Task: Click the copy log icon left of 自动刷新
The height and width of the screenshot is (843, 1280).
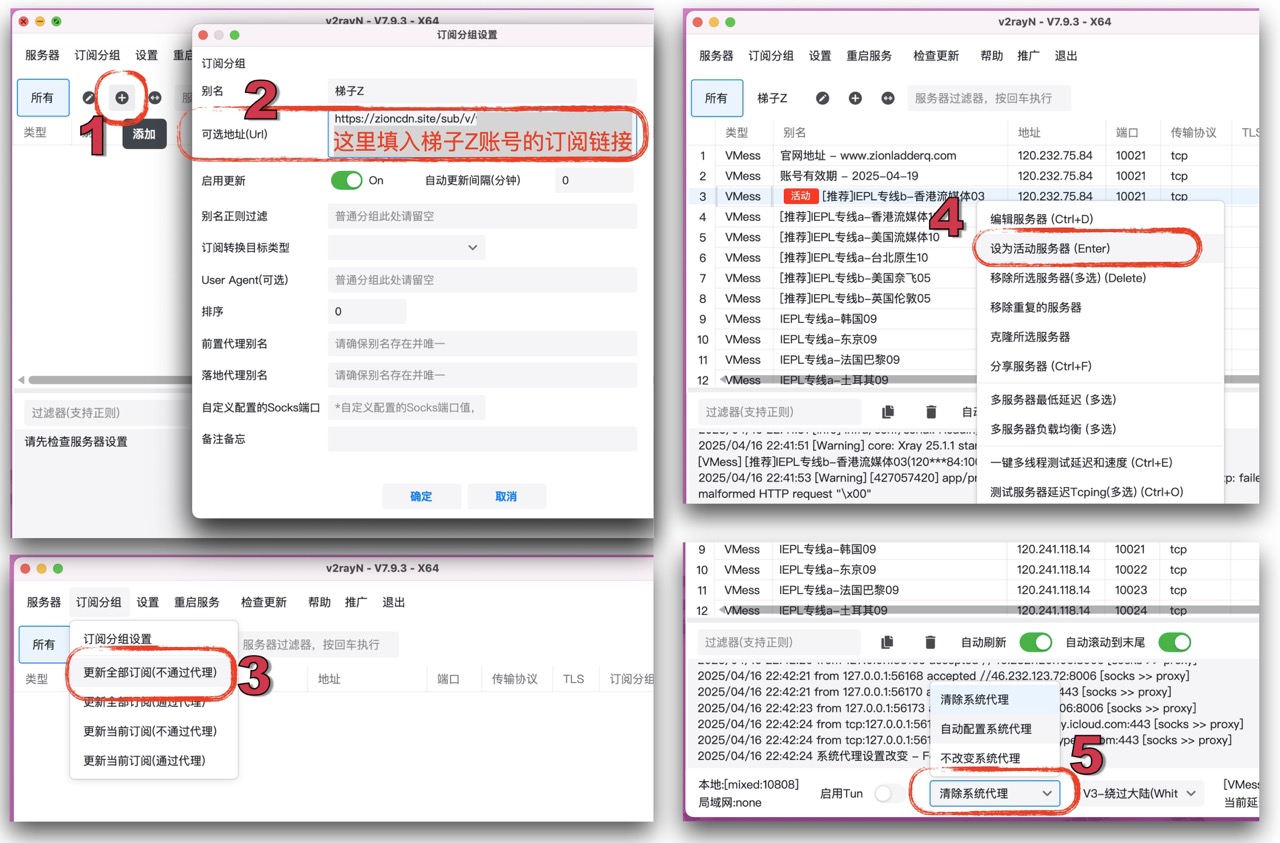Action: pyautogui.click(x=888, y=642)
